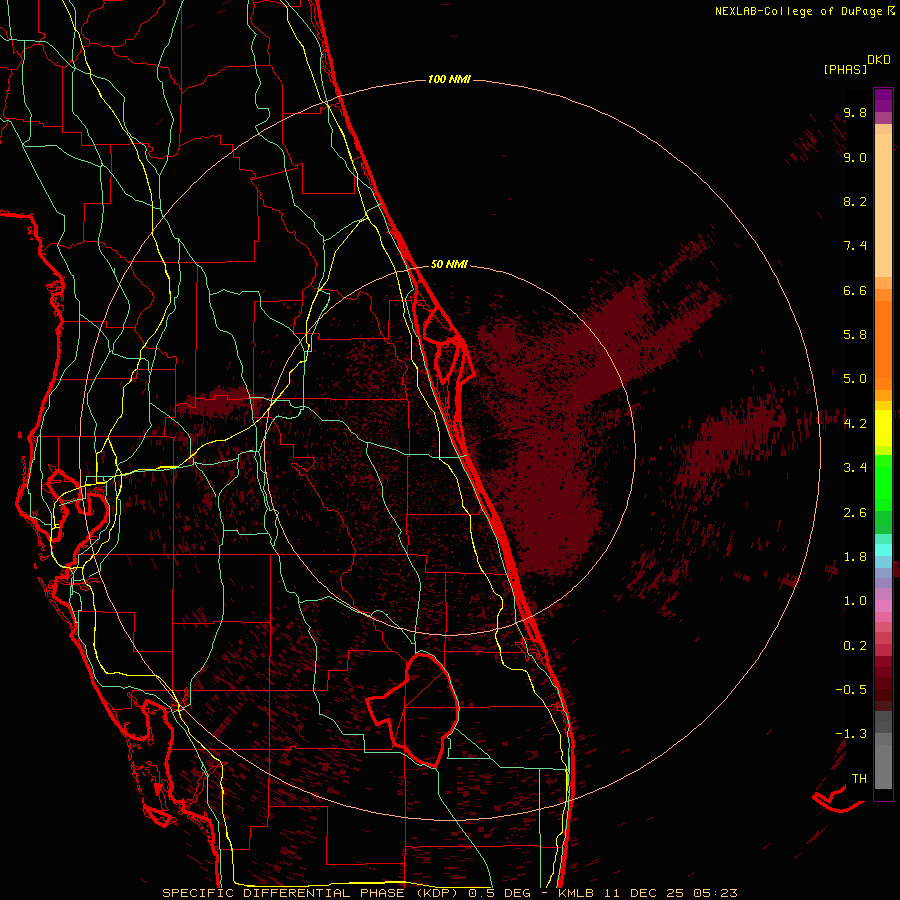The image size is (900, 900).
Task: Click the yellow segment of the color bar
Action: [x=883, y=428]
